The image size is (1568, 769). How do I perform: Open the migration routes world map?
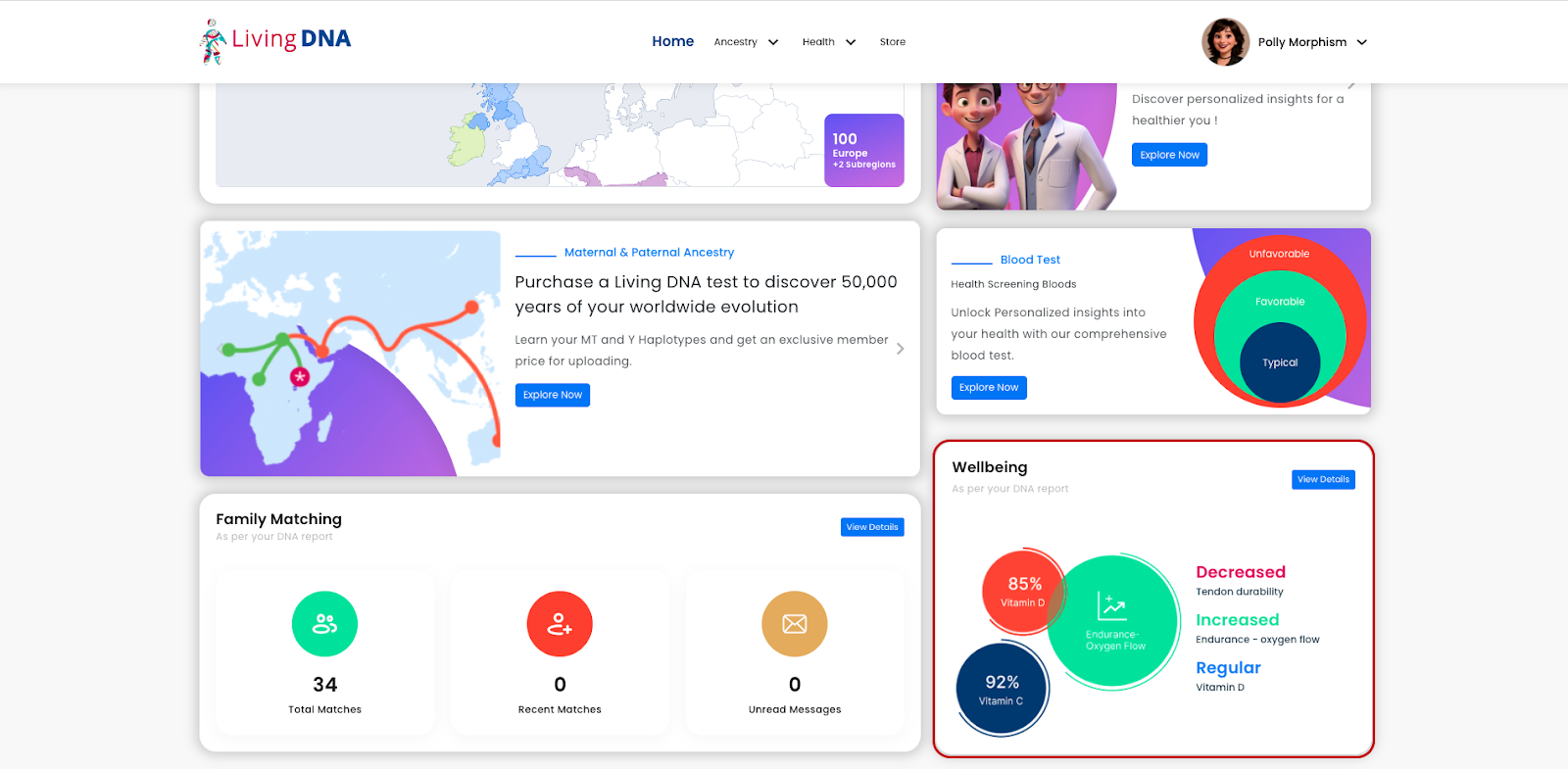[x=351, y=354]
